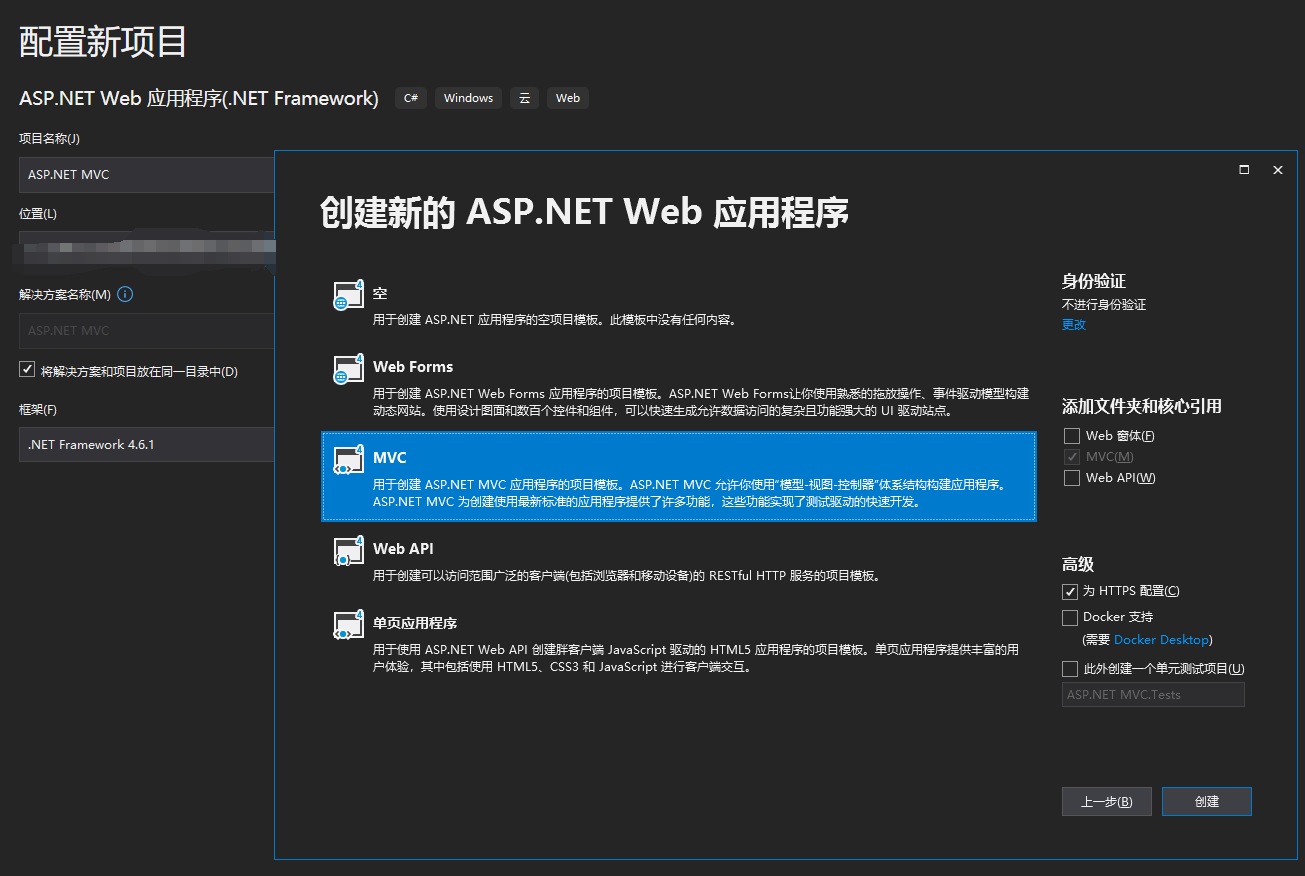Maximize the ASP.NET Web application dialog

[1244, 170]
